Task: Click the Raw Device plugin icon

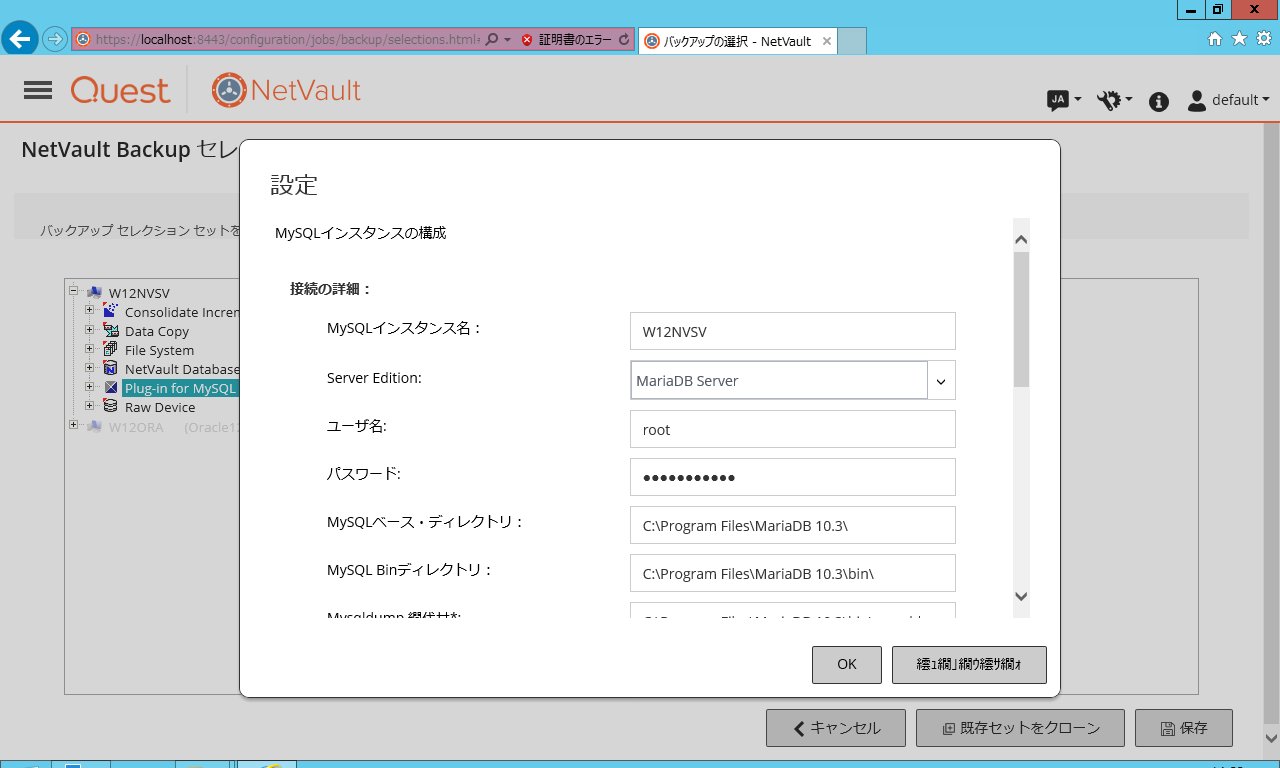Action: pyautogui.click(x=111, y=407)
